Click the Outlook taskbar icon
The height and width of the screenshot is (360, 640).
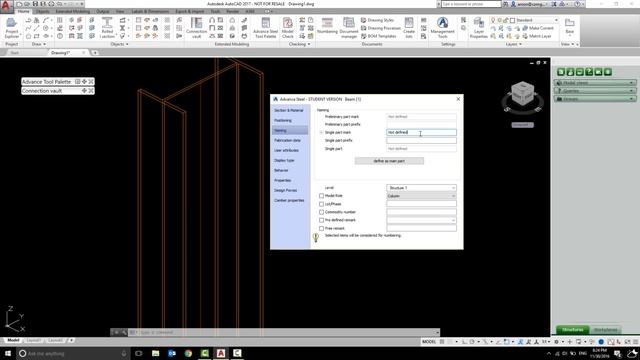[172, 353]
